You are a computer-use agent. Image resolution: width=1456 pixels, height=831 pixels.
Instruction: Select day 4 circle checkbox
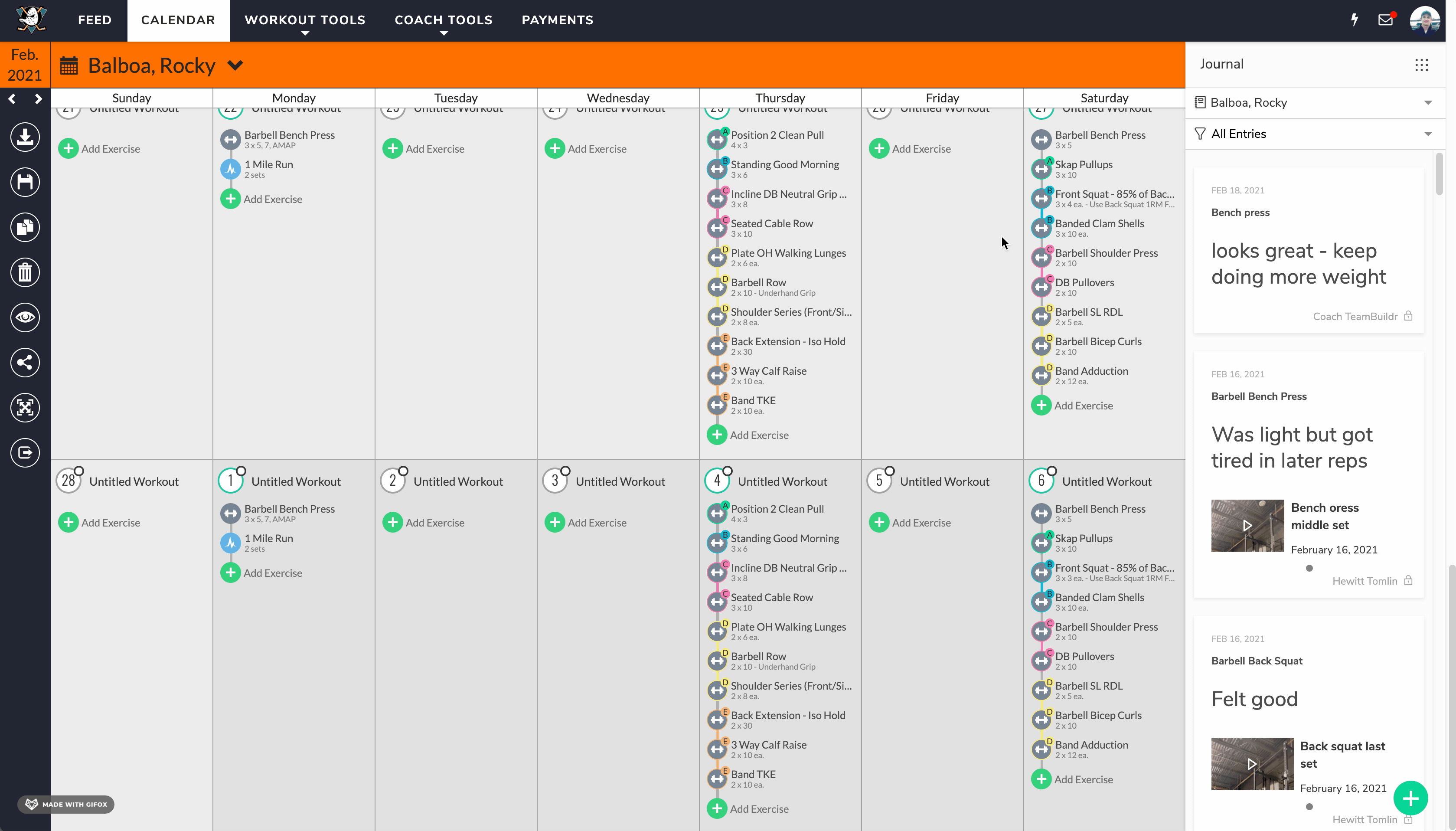pyautogui.click(x=728, y=471)
